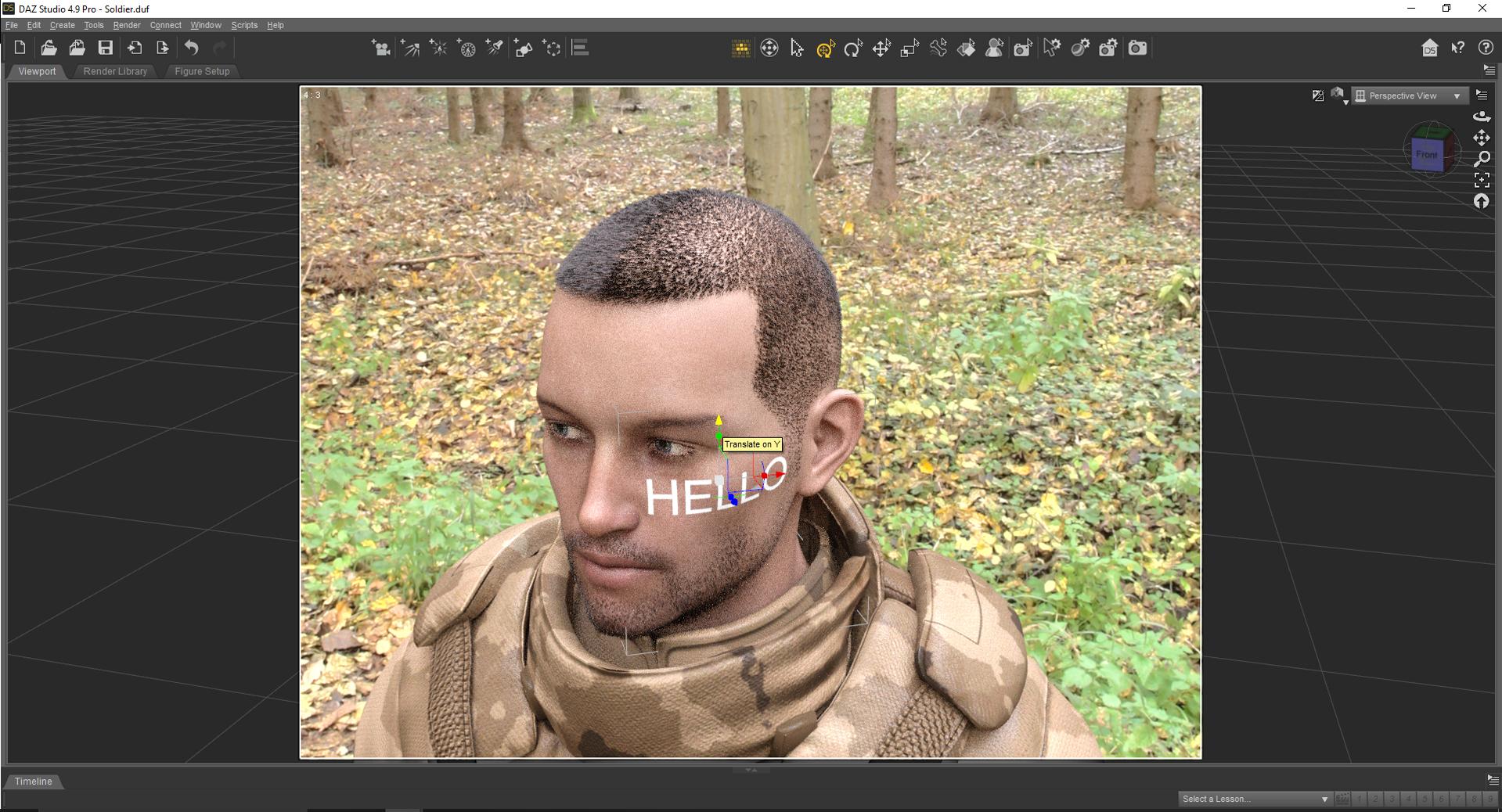Viewport: 1502px width, 812px height.
Task: Start a render with the camera icon
Action: click(x=1137, y=49)
